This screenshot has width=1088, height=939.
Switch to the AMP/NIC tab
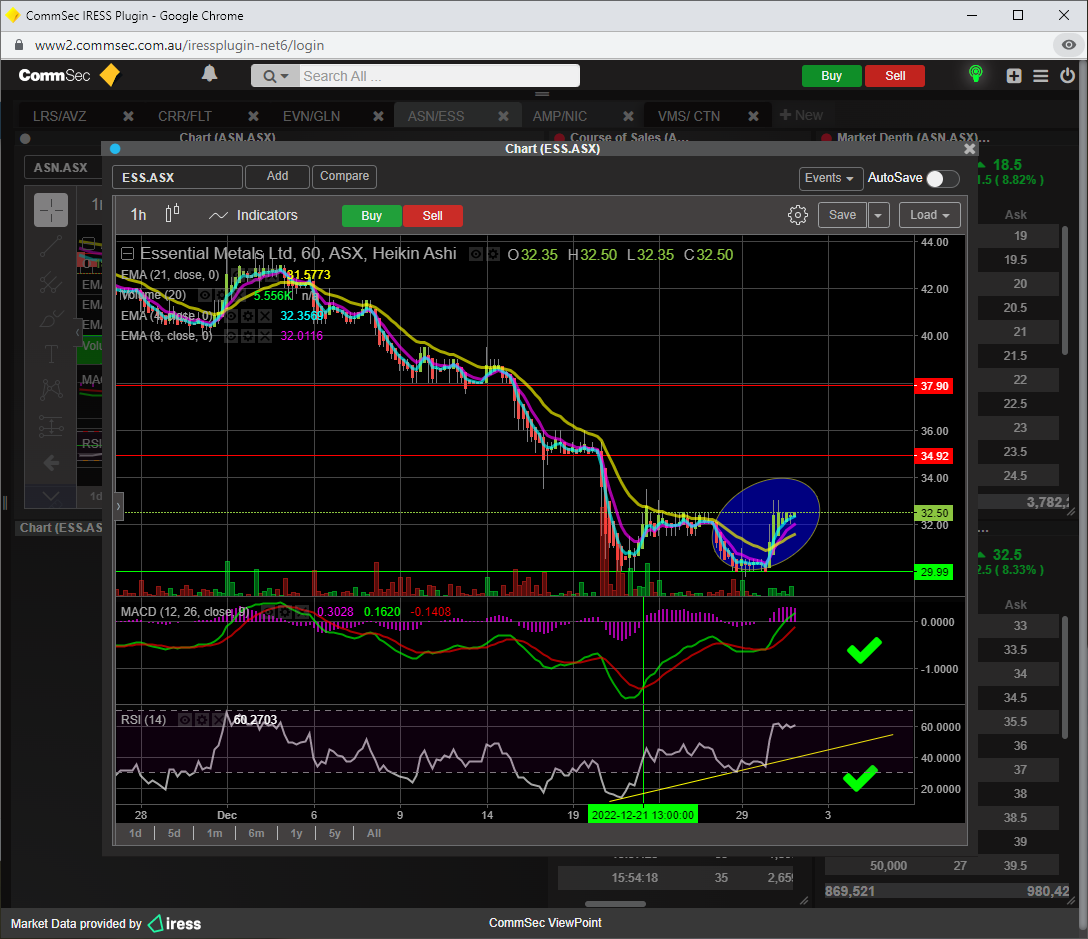(x=559, y=116)
